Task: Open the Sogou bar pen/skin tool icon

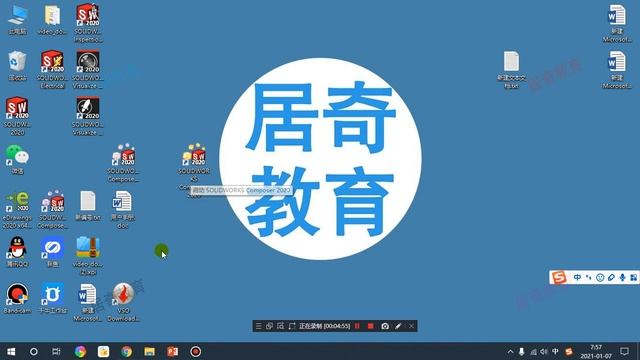Action: 611,278
